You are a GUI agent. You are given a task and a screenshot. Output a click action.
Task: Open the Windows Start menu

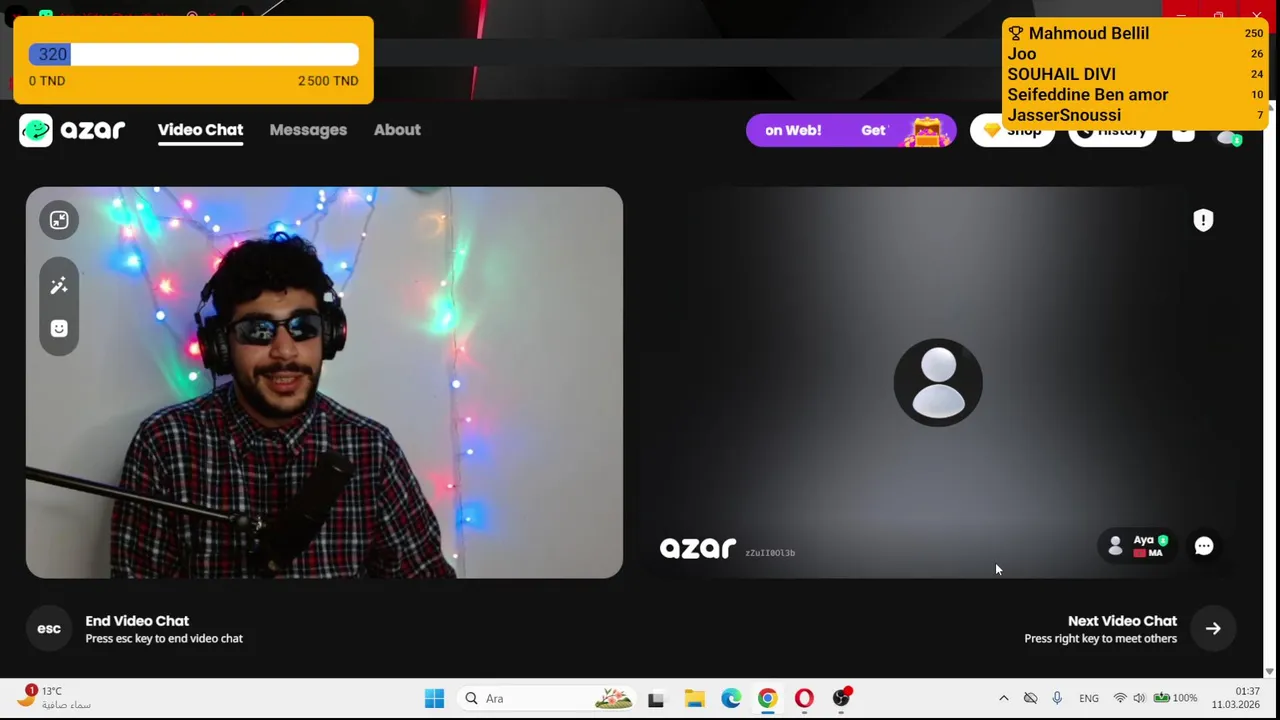point(434,698)
